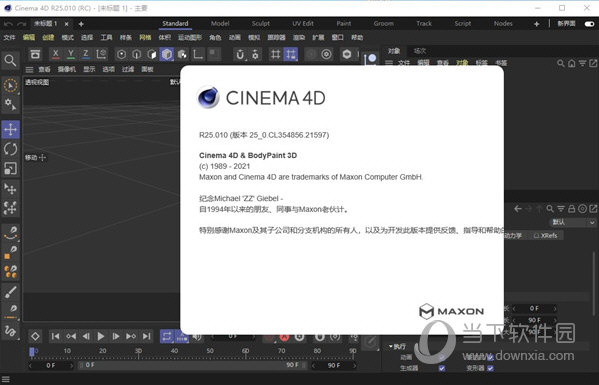Open snap settings gear icon
This screenshot has height=385, width=599.
(x=255, y=55)
